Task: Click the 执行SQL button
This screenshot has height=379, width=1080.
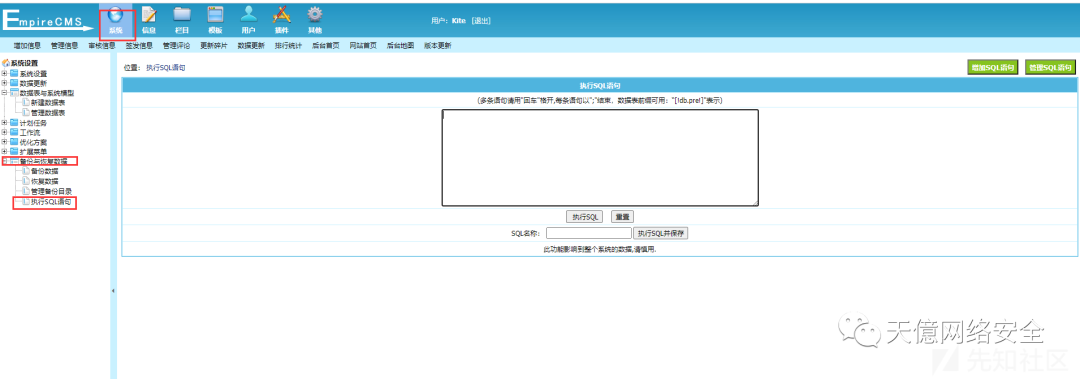Action: (x=585, y=216)
